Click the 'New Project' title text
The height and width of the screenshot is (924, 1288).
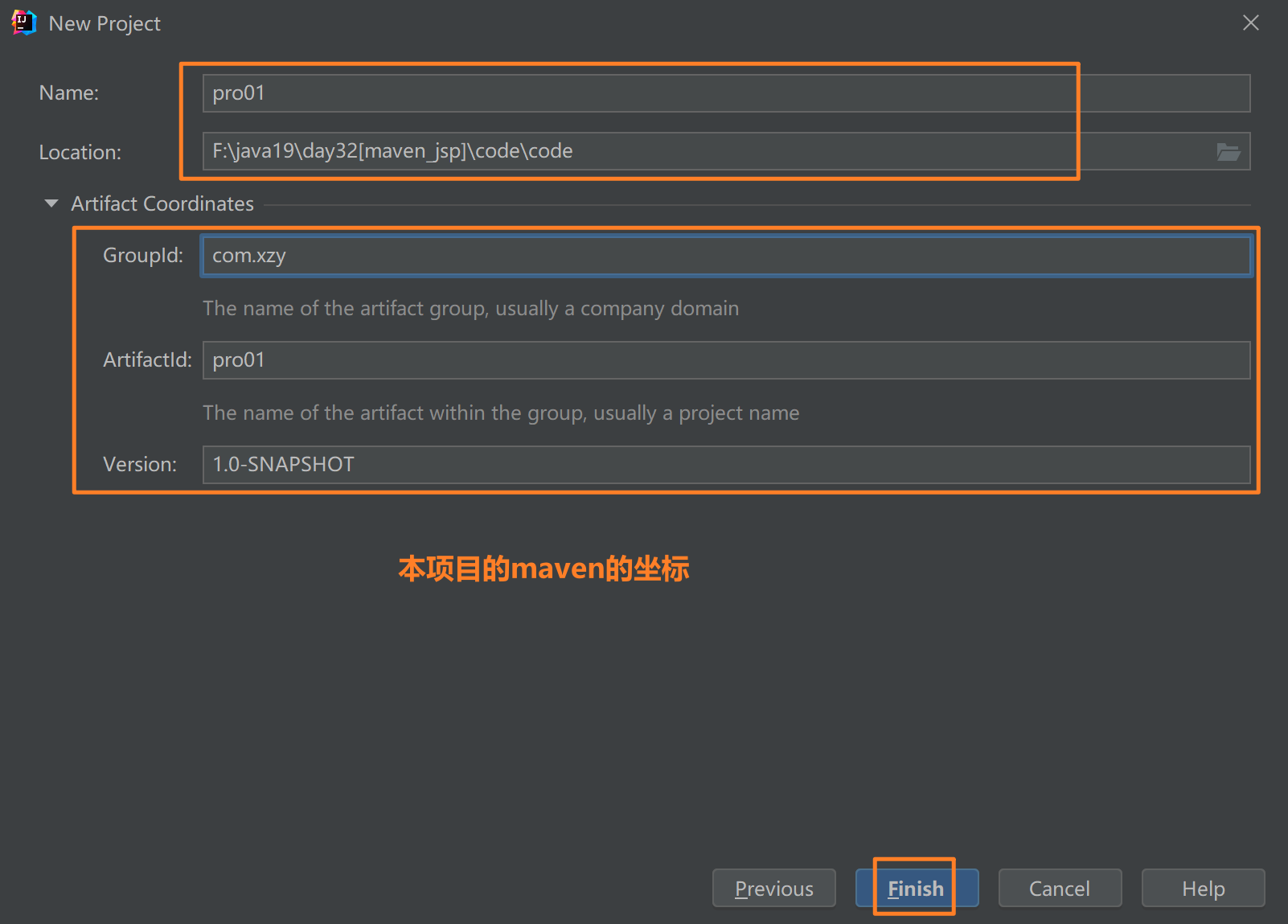pos(105,23)
